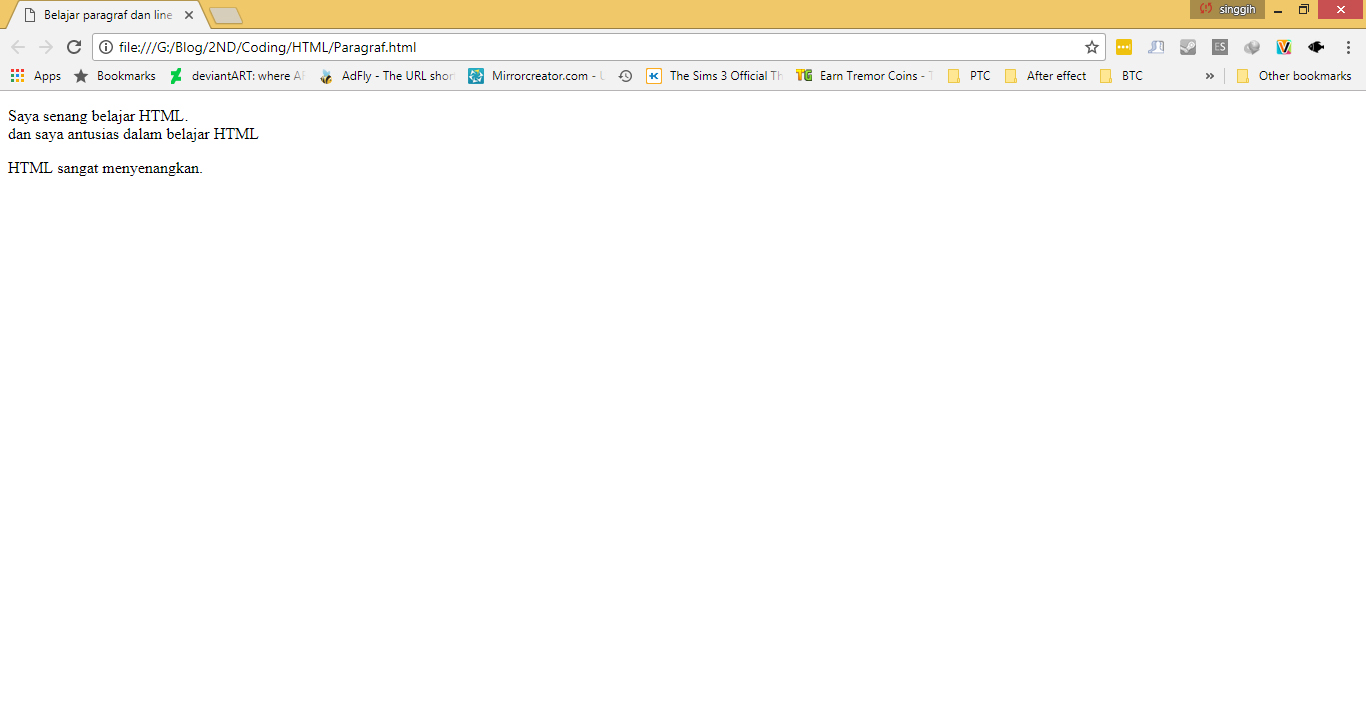Click the yellow ellipsis extension icon
The height and width of the screenshot is (717, 1366).
click(x=1124, y=46)
